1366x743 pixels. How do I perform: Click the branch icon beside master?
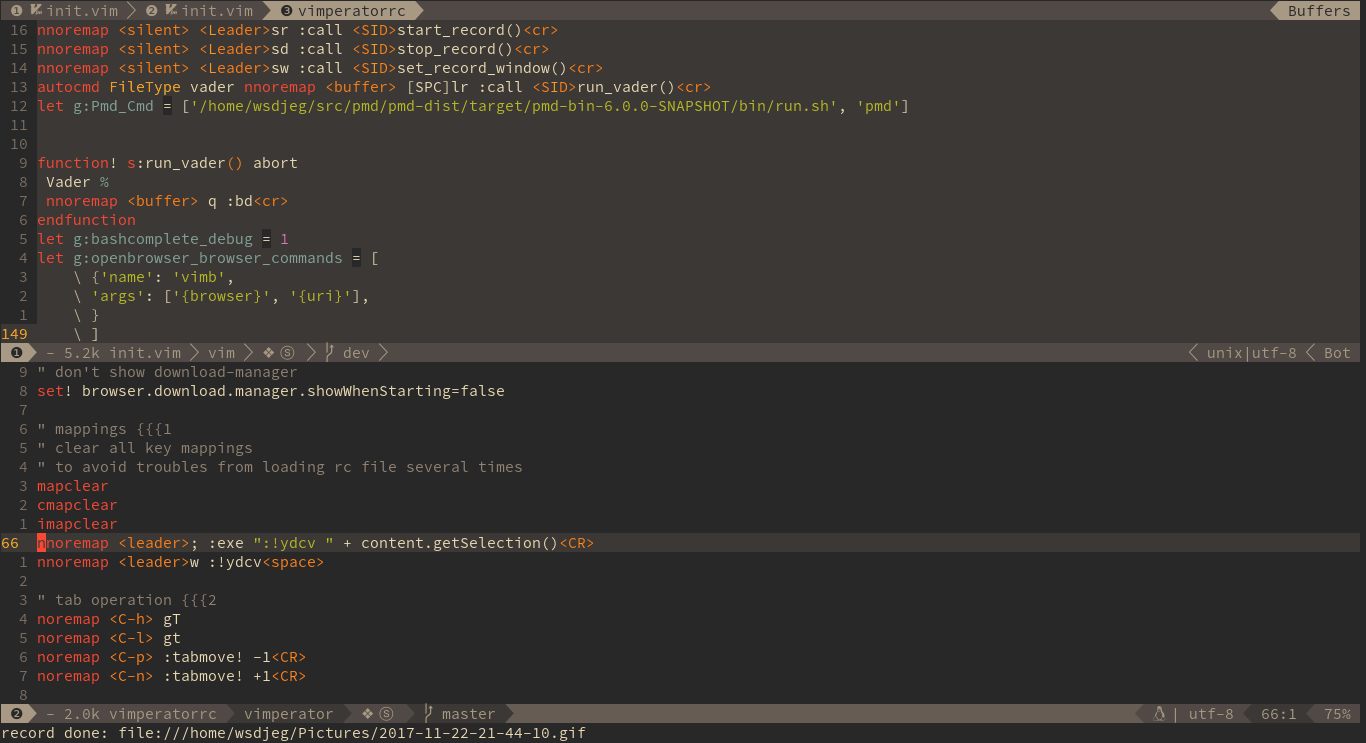coord(429,713)
